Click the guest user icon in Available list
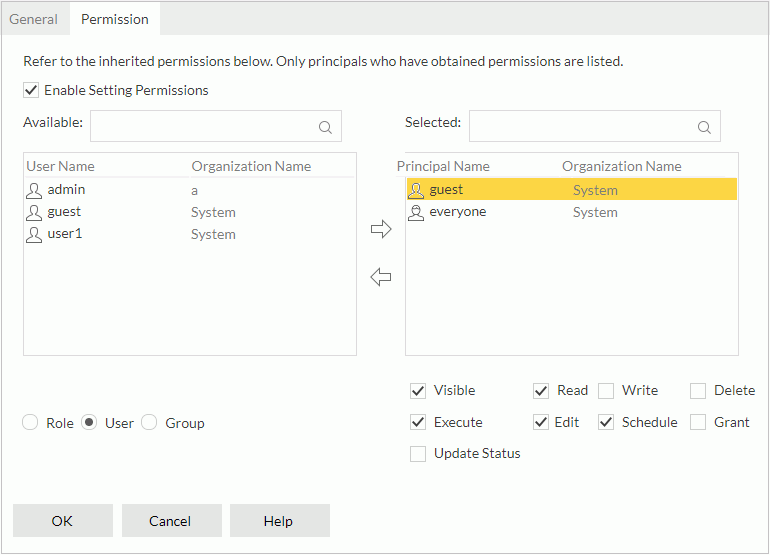The image size is (770, 555). (x=34, y=213)
